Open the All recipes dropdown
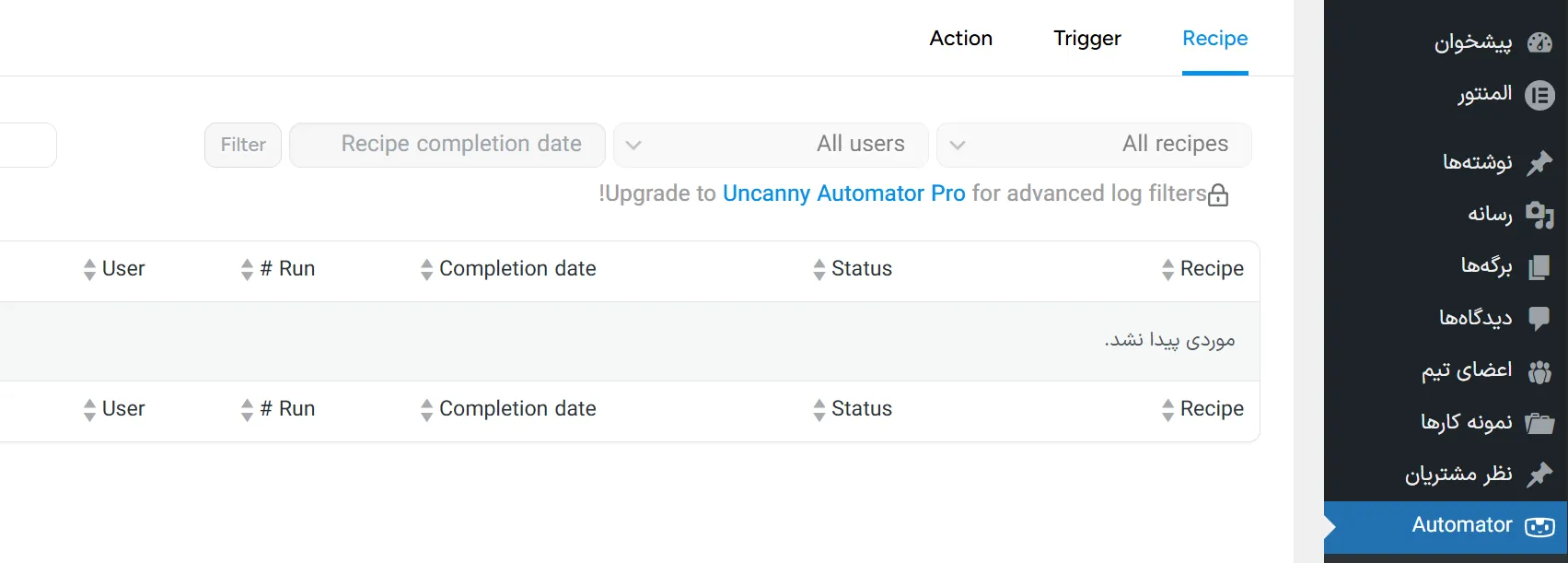1568x563 pixels. coord(1094,145)
